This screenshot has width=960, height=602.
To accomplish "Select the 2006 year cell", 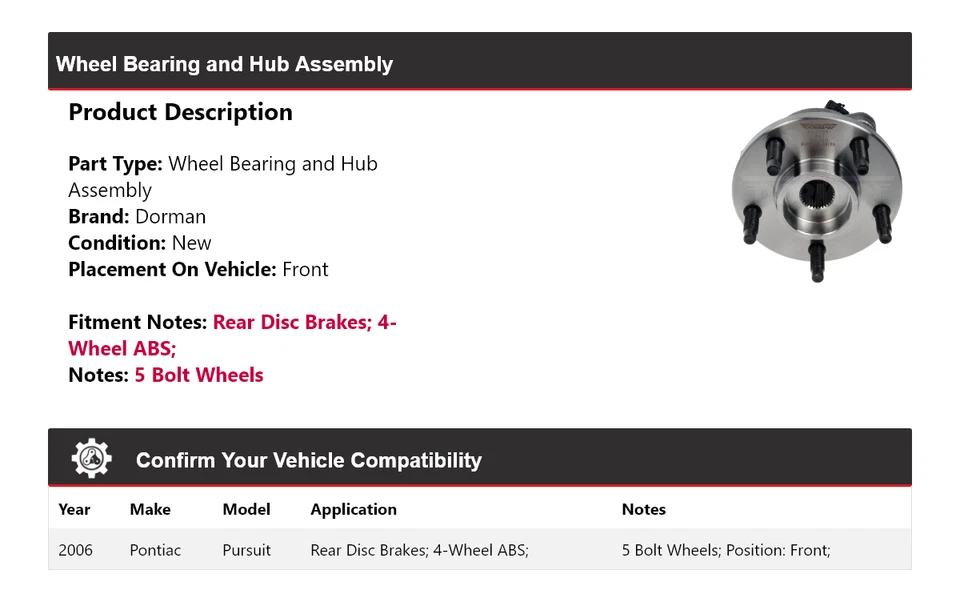I will [75, 550].
